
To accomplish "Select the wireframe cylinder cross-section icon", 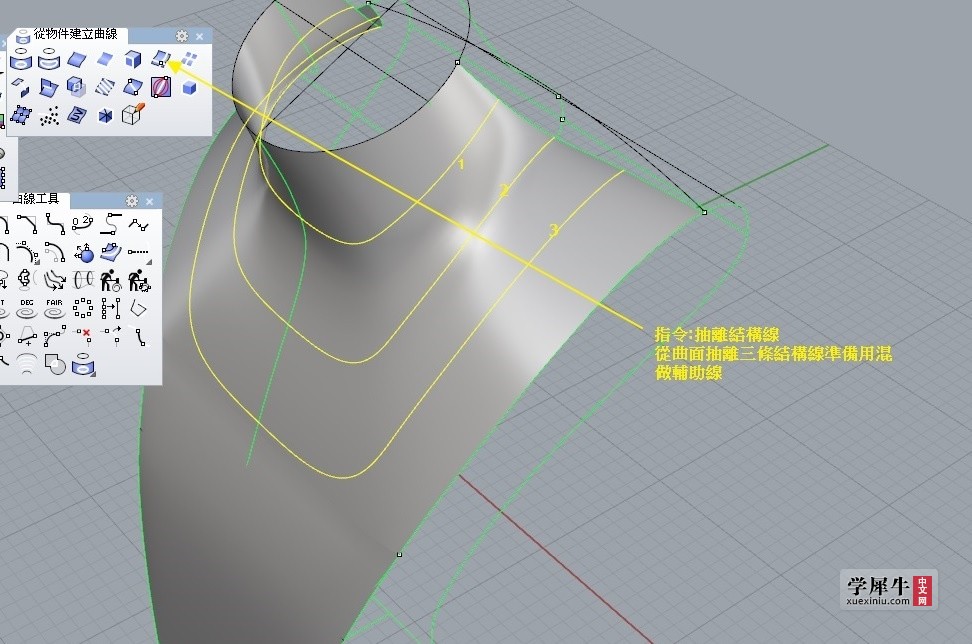I will coord(83,280).
